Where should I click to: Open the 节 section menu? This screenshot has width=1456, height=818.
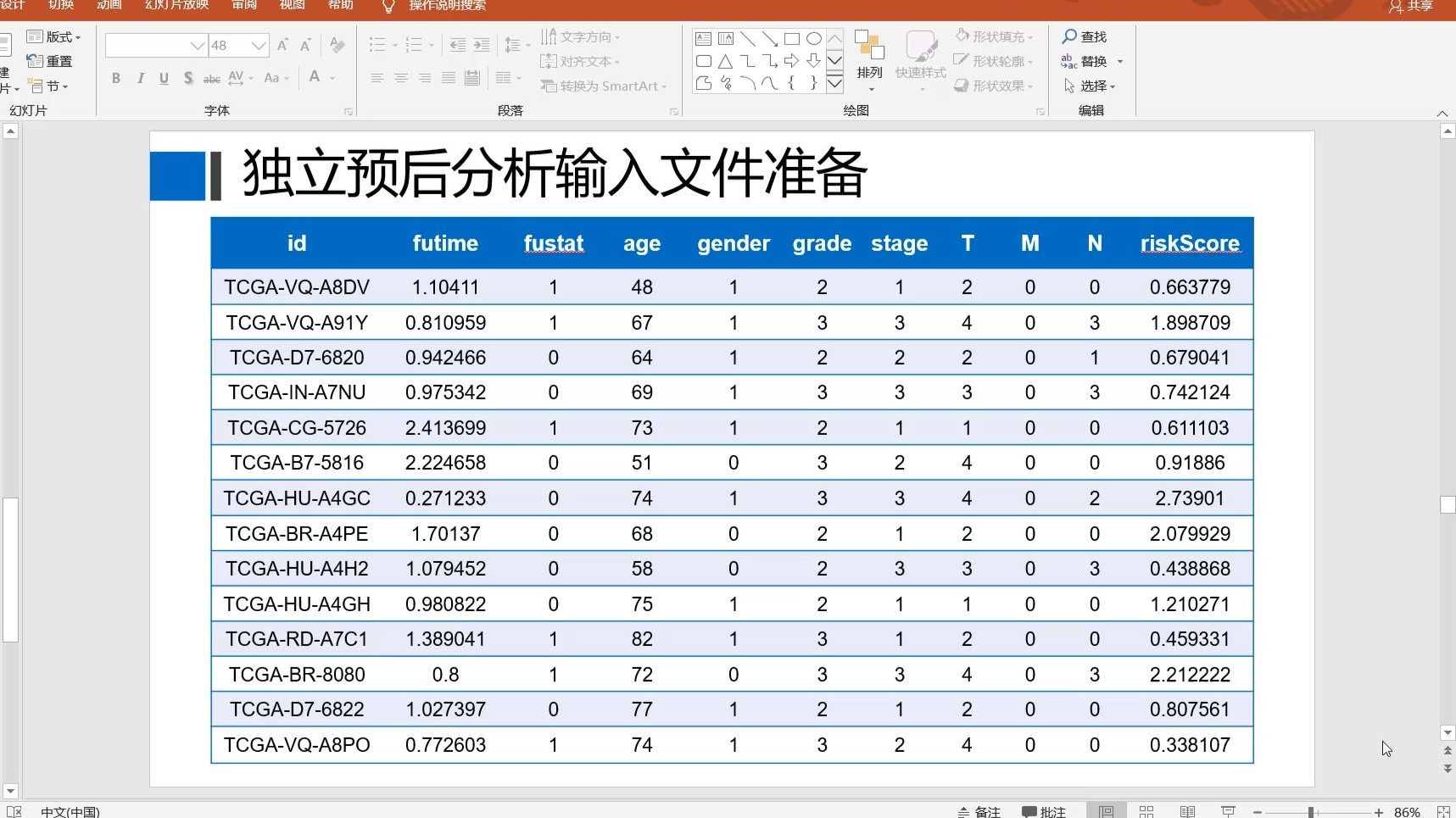[x=49, y=86]
